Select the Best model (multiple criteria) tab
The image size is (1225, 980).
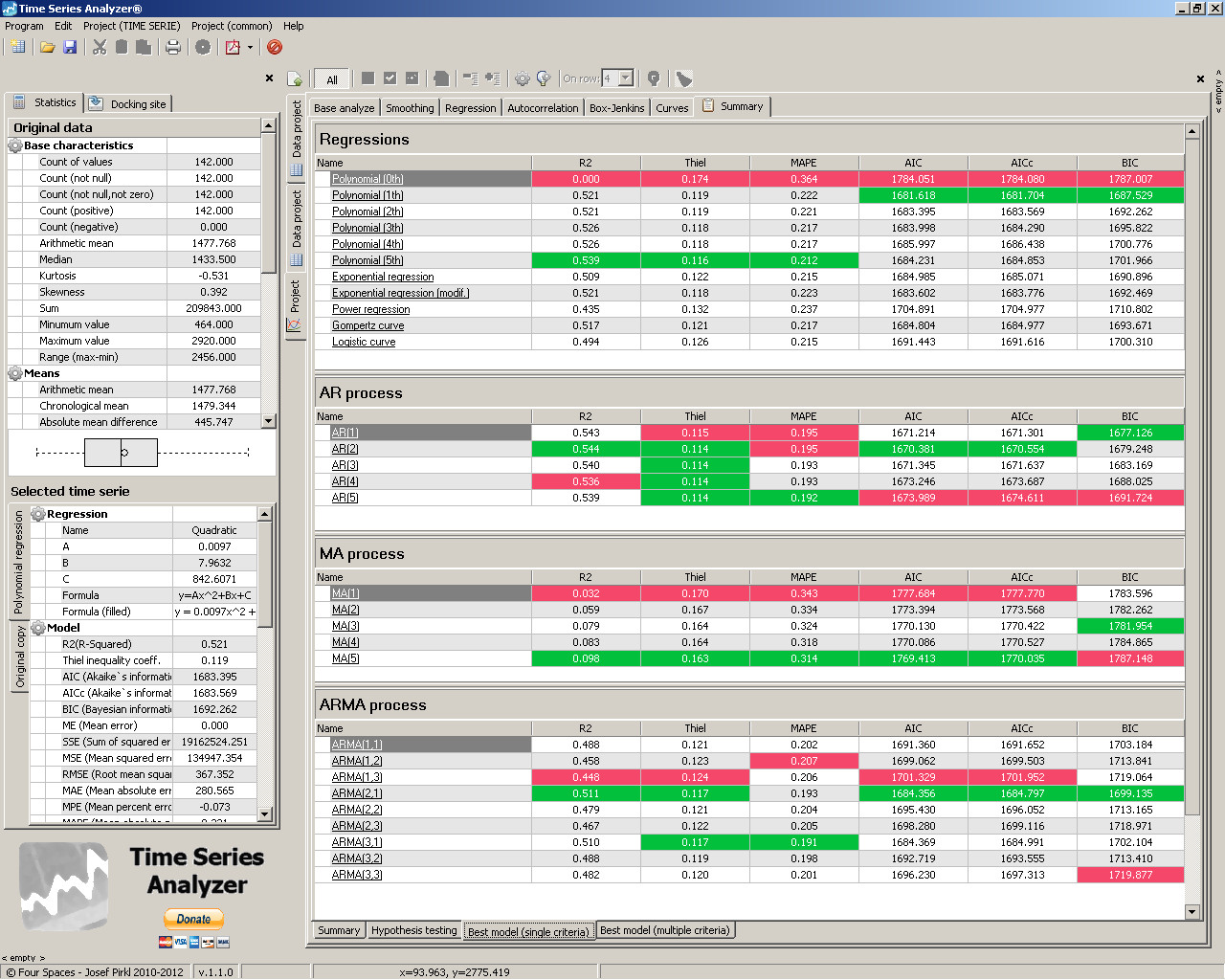(x=664, y=930)
